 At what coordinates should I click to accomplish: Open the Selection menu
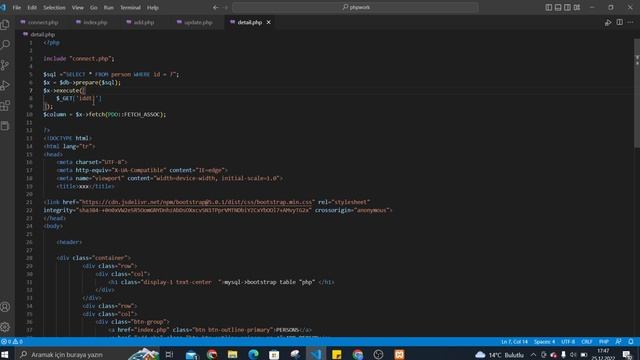click(x=54, y=7)
